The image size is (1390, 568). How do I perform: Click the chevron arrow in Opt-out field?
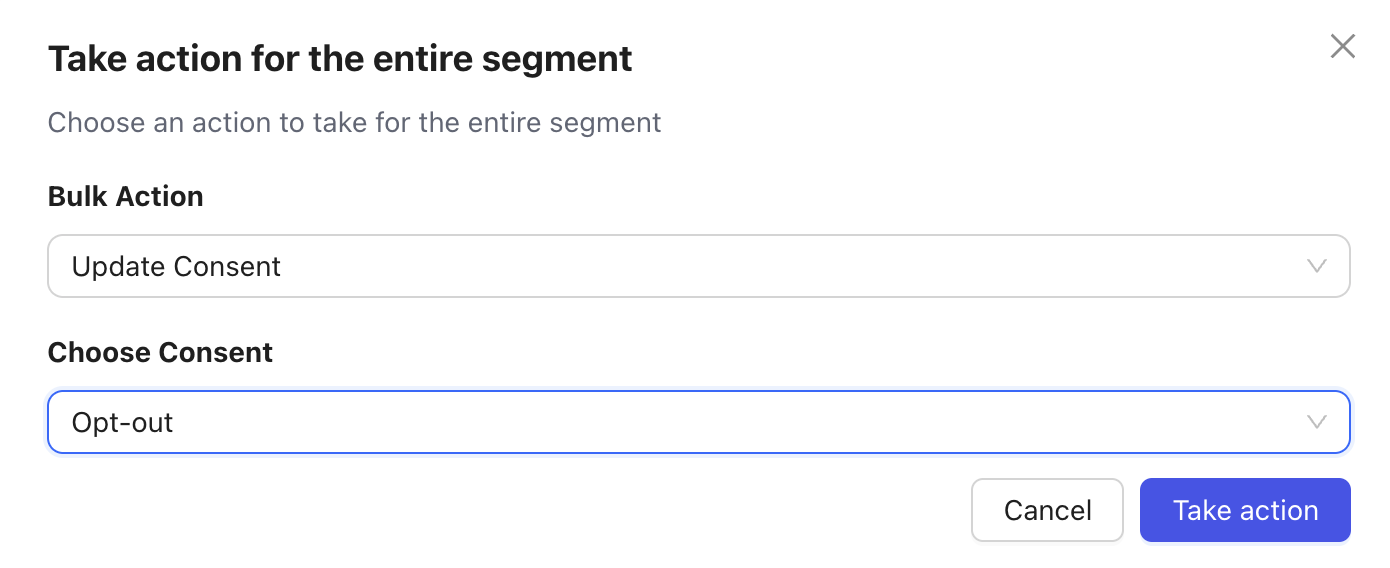[x=1317, y=422]
